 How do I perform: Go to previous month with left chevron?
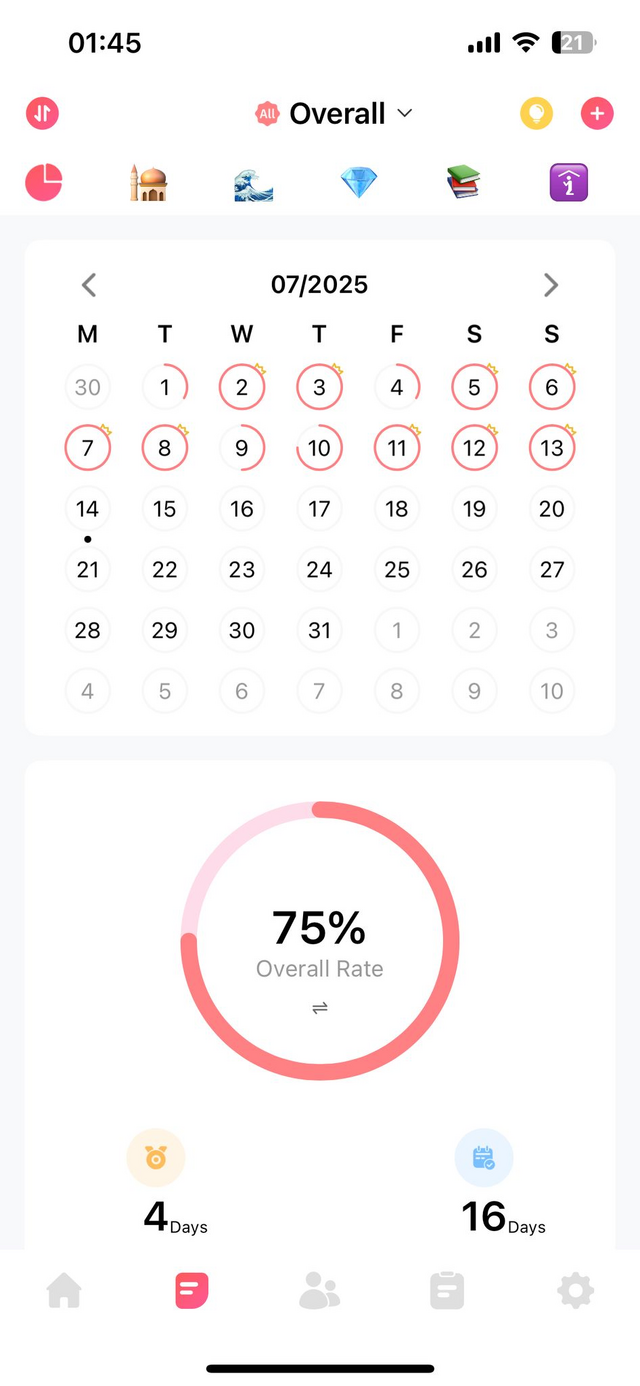tap(89, 285)
